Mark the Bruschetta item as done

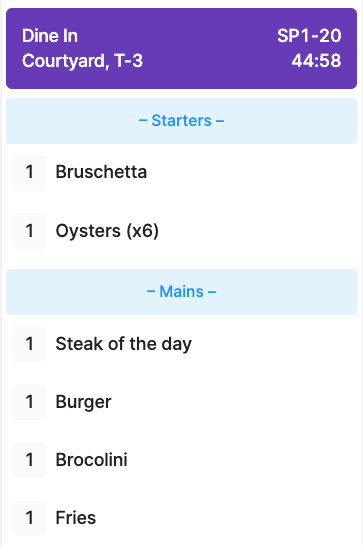click(181, 172)
